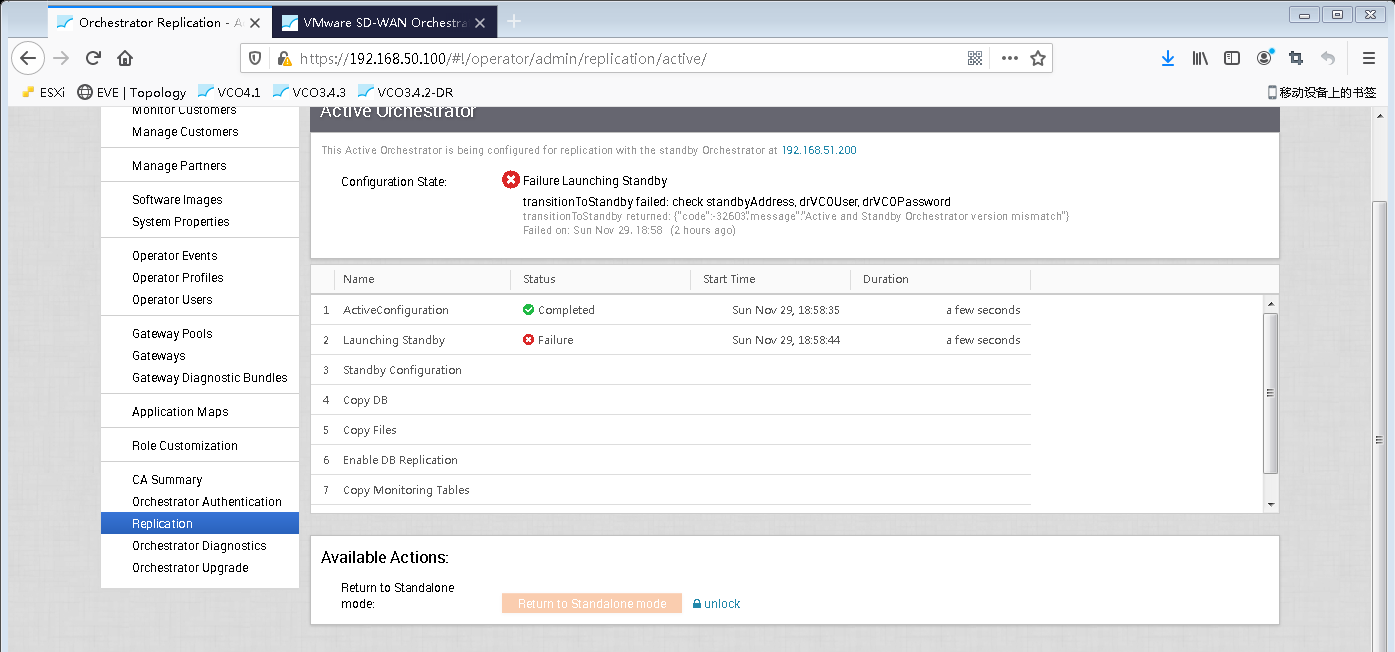Open the mobile device bookmarks folder
Image resolution: width=1395 pixels, height=652 pixels.
pos(1322,92)
